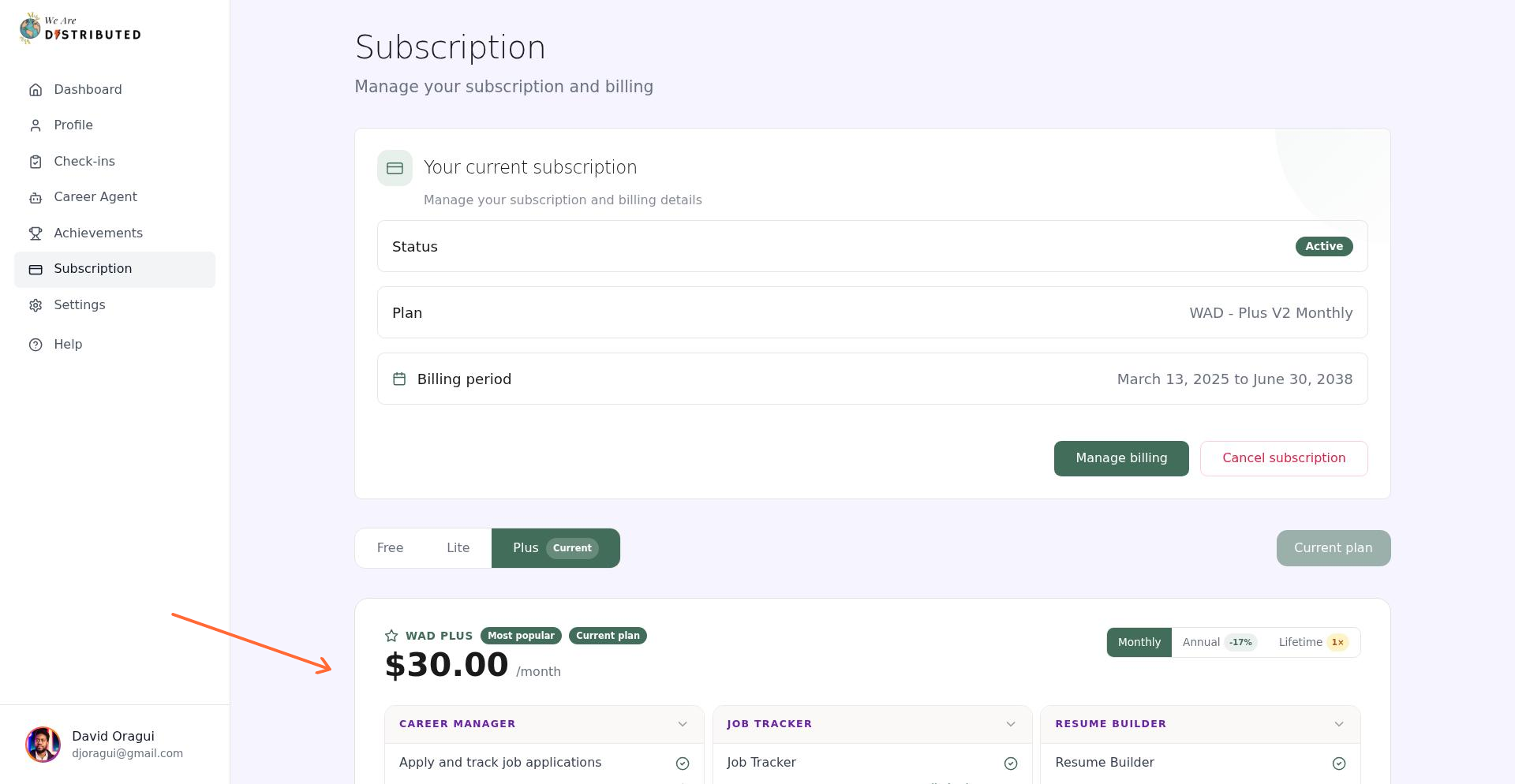Viewport: 1515px width, 784px height.
Task: Click the check icon on Job Tracker row
Action: (x=1011, y=763)
